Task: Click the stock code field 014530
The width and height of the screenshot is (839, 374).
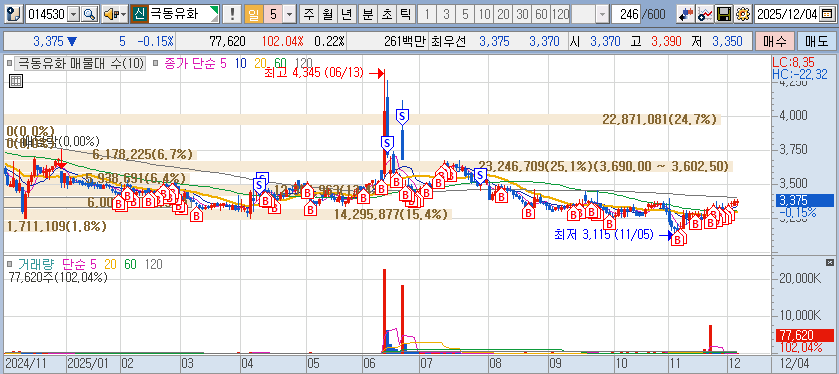Action: [x=47, y=14]
